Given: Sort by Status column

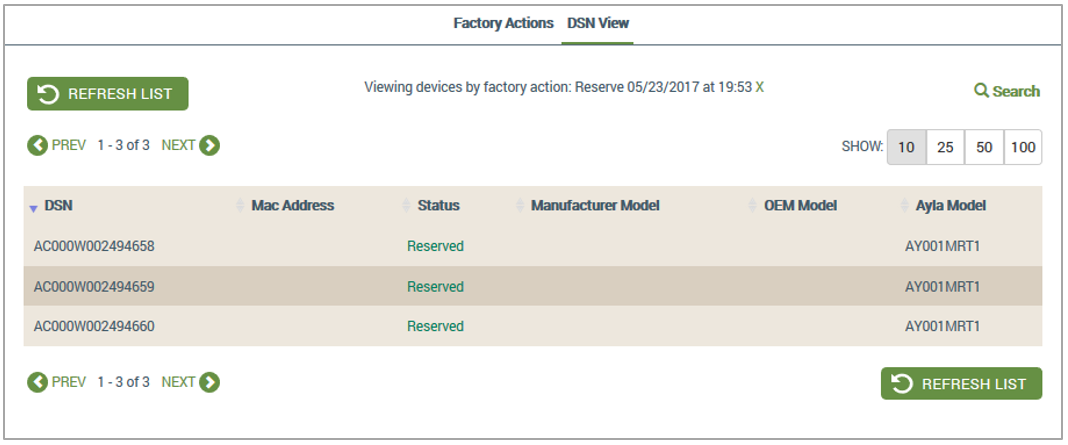Looking at the screenshot, I should click(x=439, y=205).
